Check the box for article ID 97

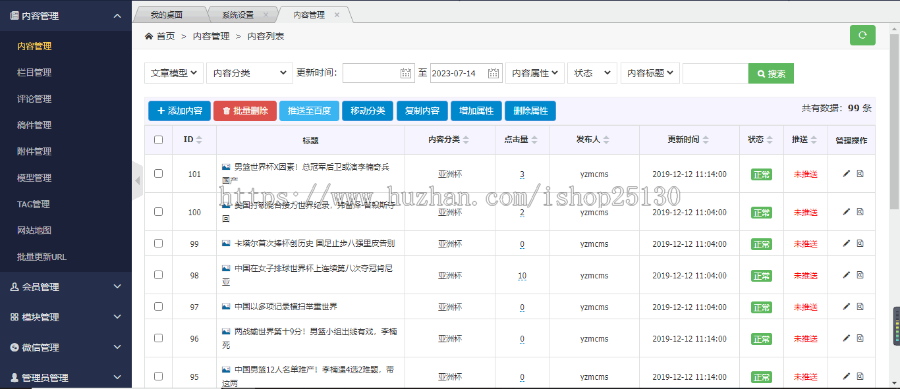click(x=158, y=307)
